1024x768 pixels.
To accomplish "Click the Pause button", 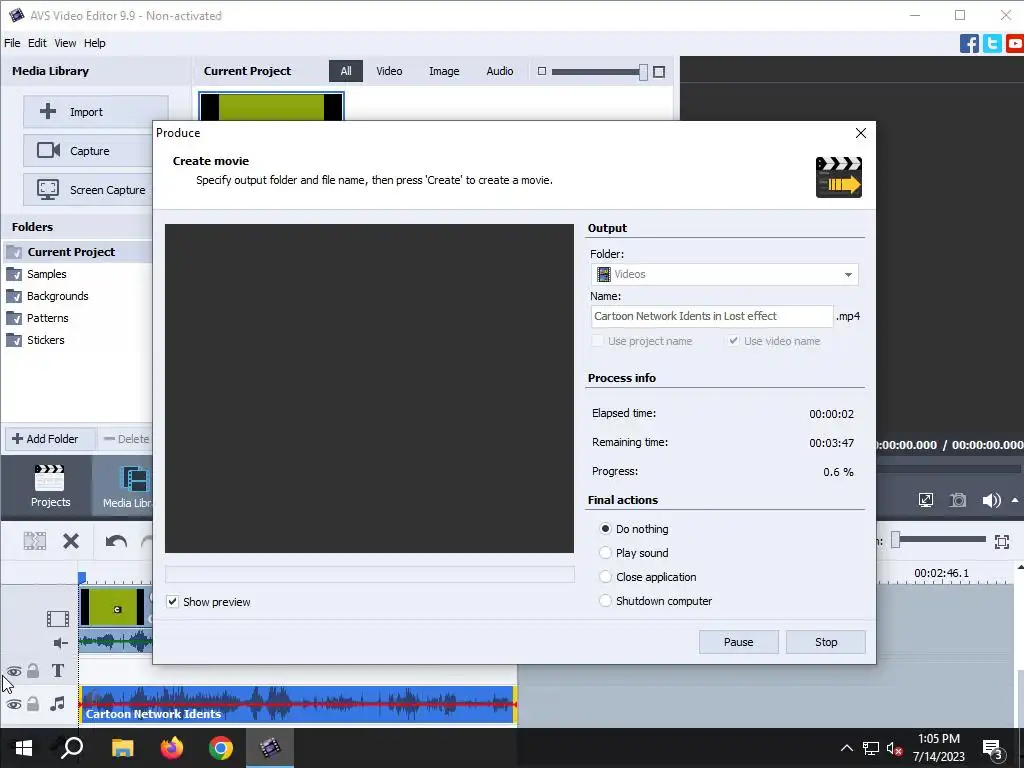I will (x=738, y=642).
